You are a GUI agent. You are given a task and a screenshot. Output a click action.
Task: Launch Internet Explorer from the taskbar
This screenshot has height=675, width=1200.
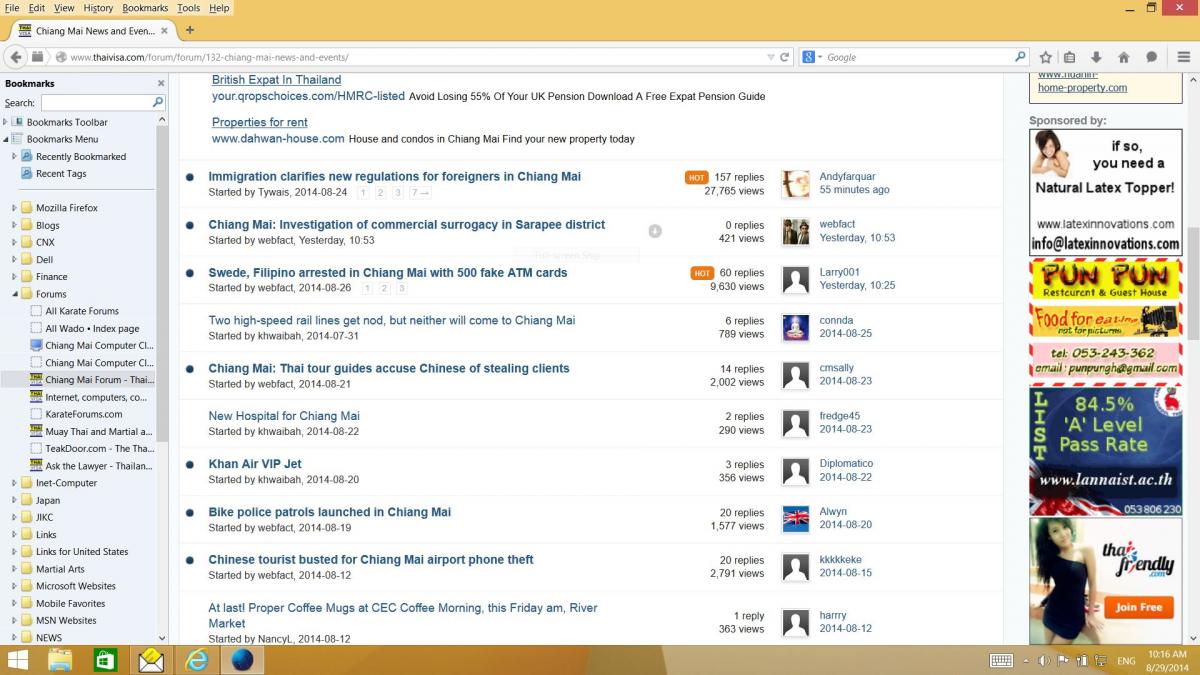[x=197, y=660]
